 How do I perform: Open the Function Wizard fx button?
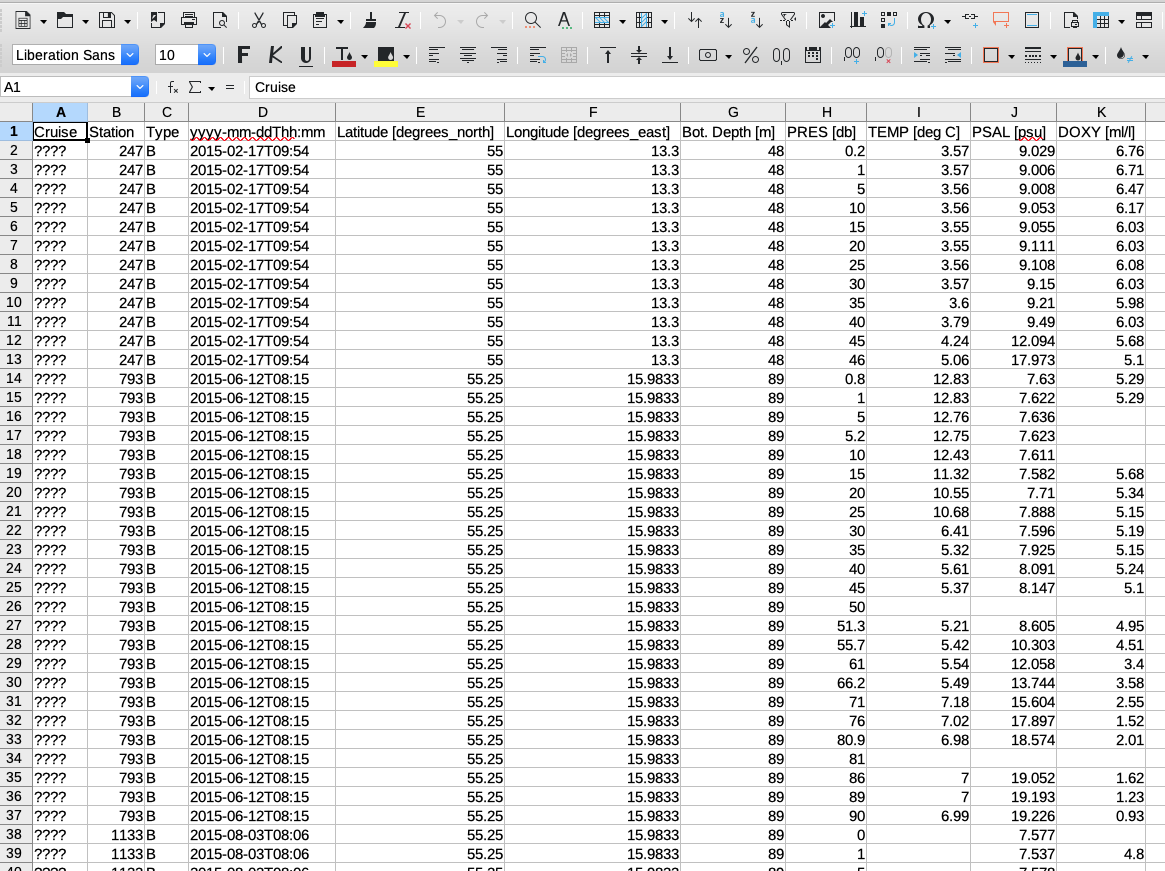tap(173, 87)
